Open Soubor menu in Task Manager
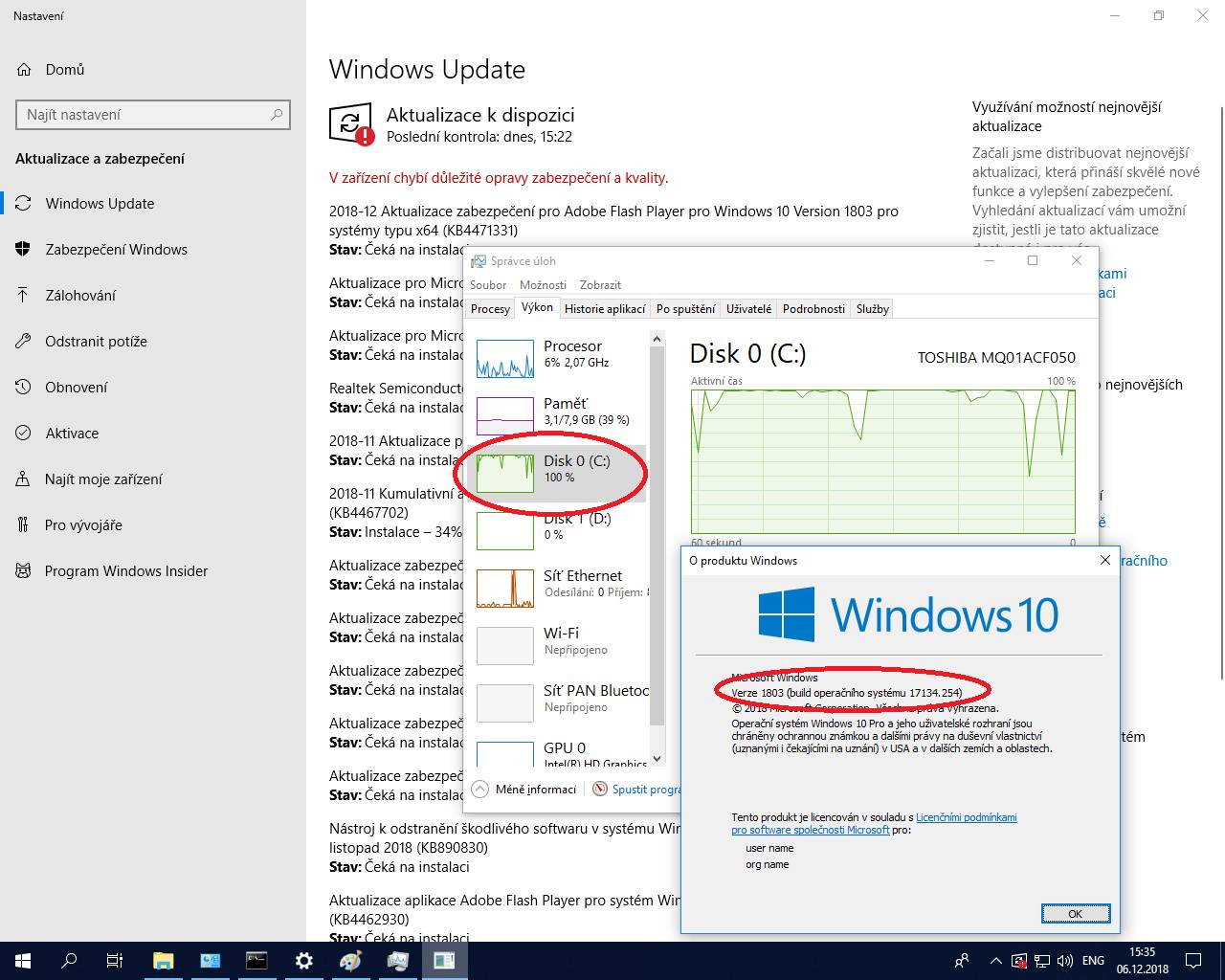Viewport: 1225px width, 980px height. pyautogui.click(x=488, y=284)
